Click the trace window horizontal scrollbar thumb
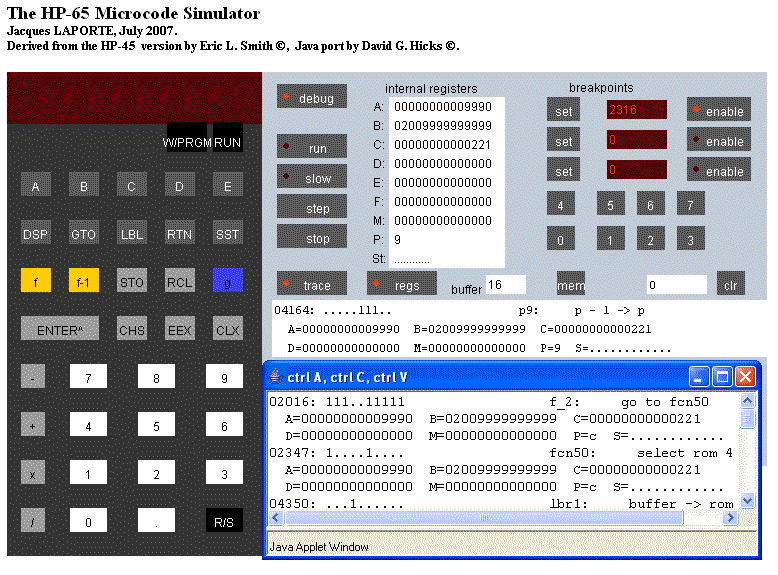Image resolution: width=778 pixels, height=575 pixels. tap(484, 517)
